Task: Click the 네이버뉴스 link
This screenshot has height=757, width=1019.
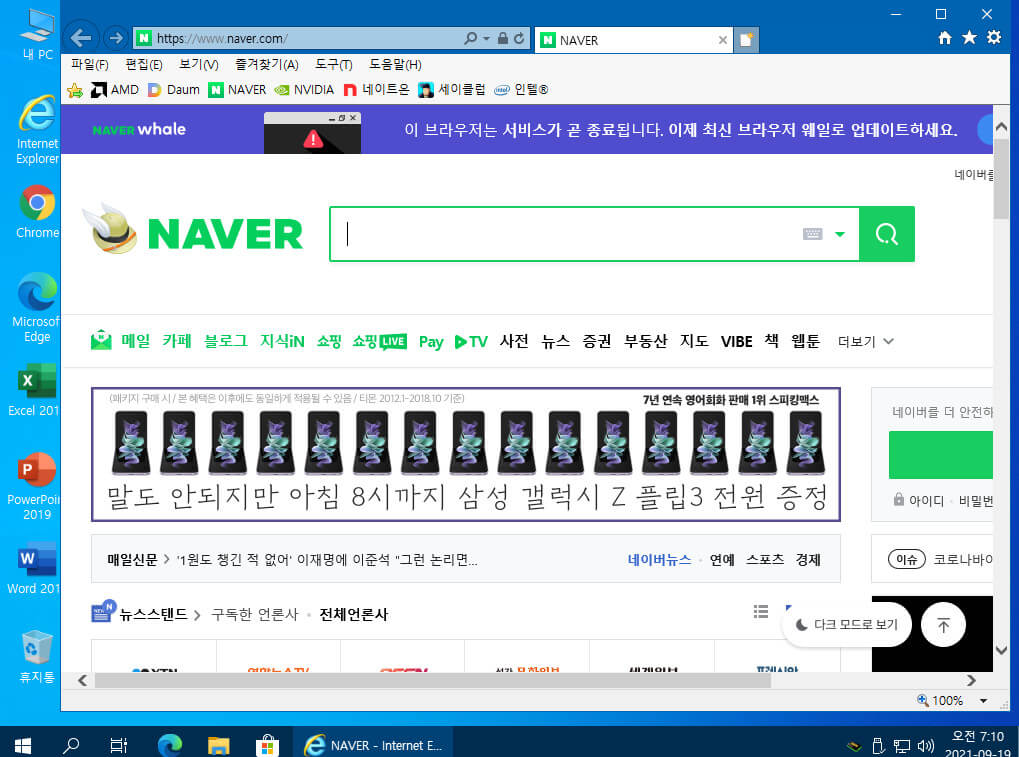Action: coord(659,559)
